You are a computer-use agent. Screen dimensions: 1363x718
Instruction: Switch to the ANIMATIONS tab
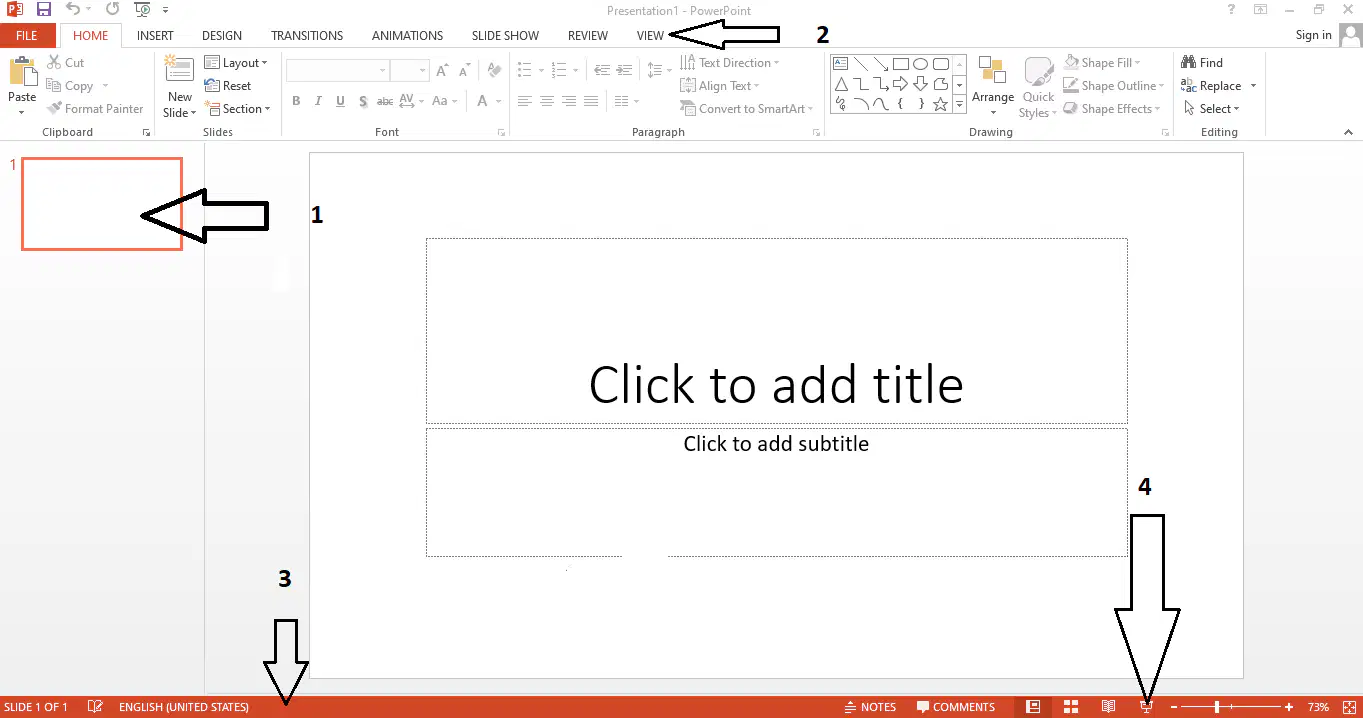(407, 35)
